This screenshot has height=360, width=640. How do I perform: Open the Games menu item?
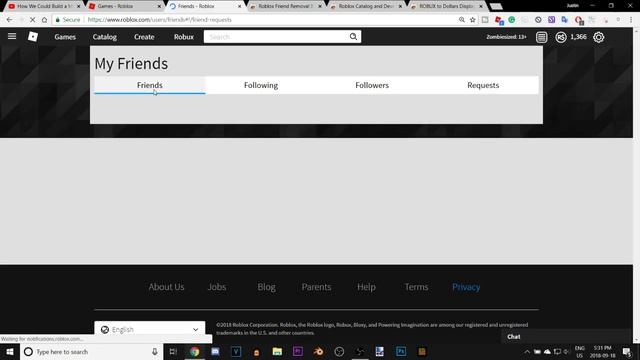(65, 37)
